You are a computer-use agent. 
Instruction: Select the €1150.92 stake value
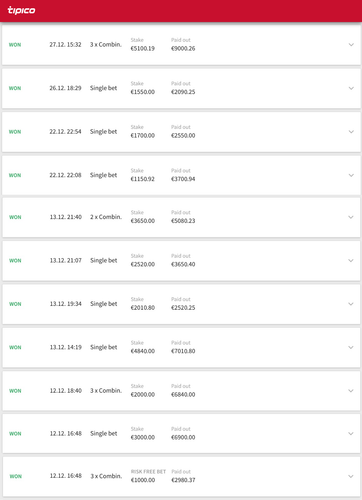[x=143, y=179]
